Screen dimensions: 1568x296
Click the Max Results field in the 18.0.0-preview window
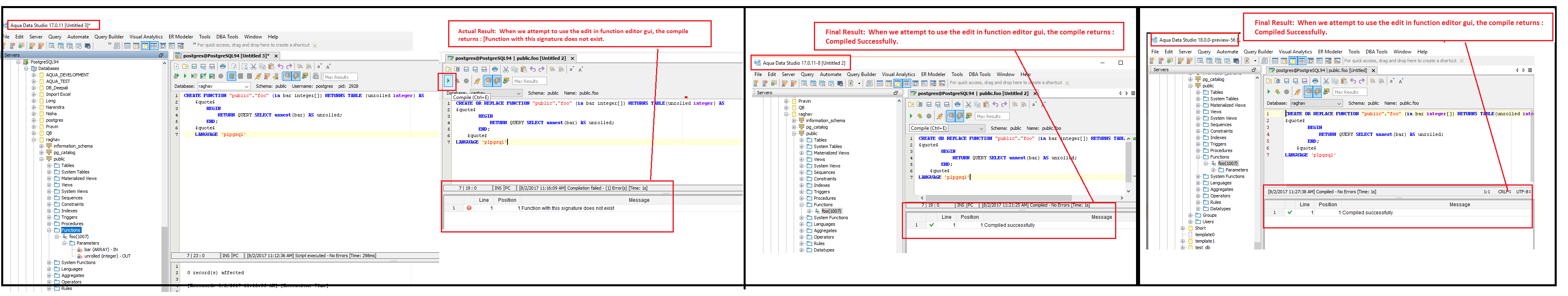[1350, 92]
